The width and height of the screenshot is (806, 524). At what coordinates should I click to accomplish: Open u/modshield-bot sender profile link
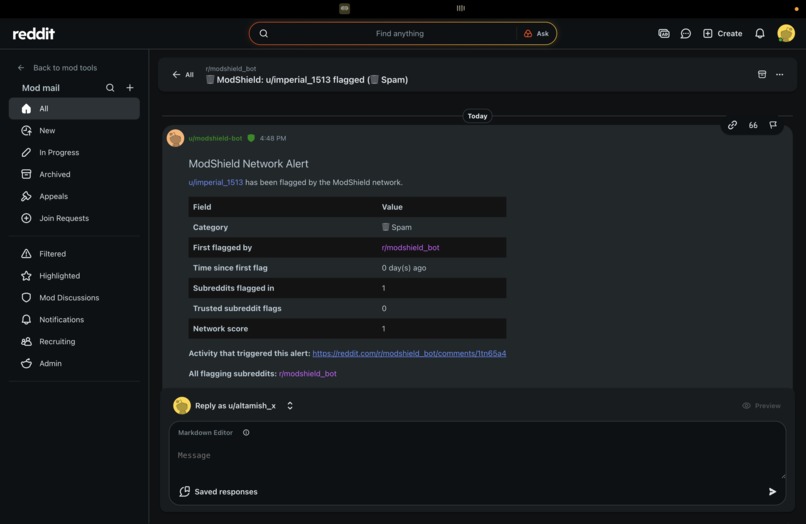[x=215, y=138]
